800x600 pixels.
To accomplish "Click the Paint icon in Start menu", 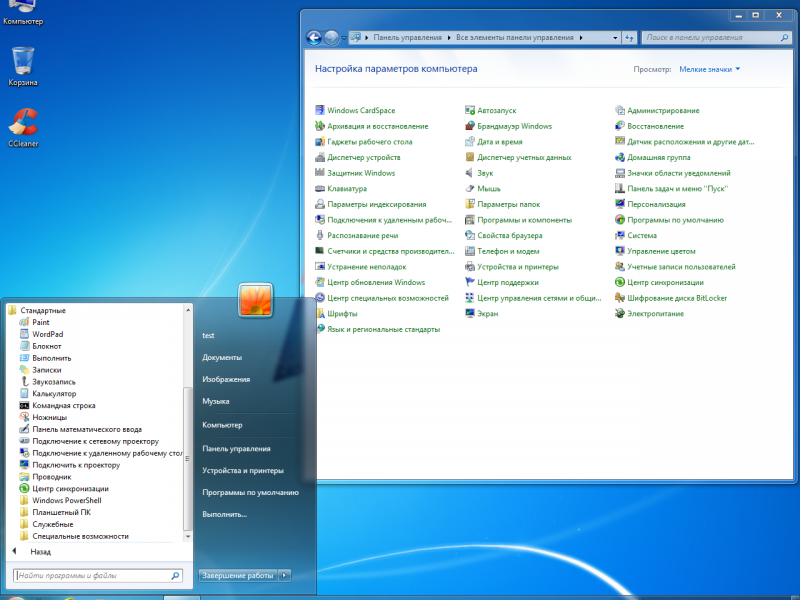I will pos(24,322).
